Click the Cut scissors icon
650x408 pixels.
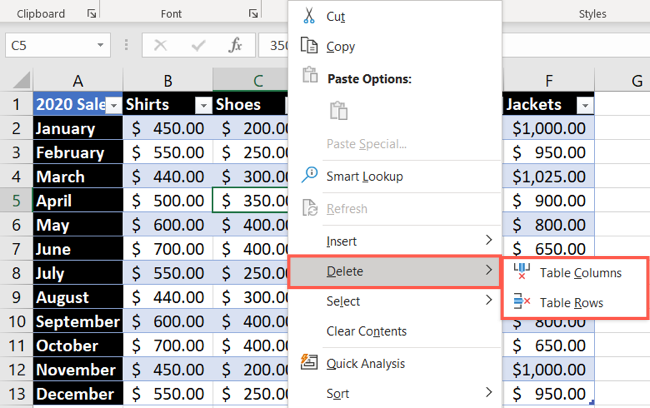[x=309, y=16]
